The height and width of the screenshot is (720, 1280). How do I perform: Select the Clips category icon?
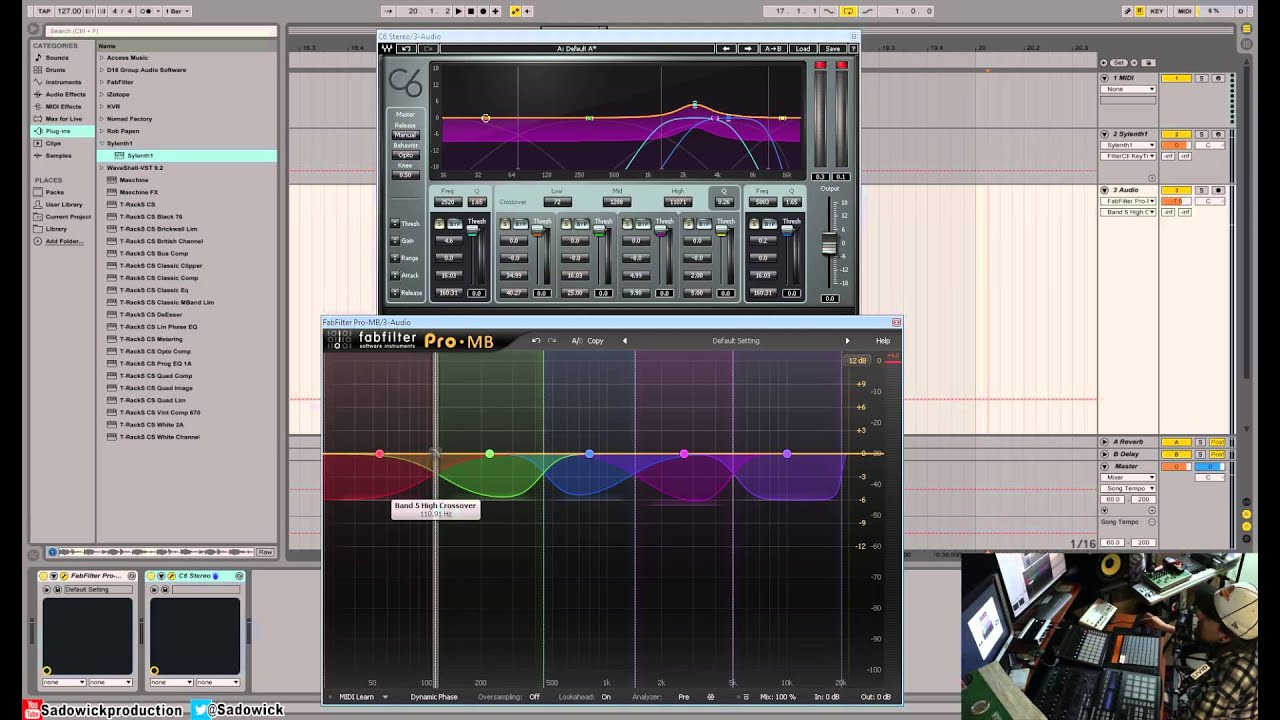point(38,143)
